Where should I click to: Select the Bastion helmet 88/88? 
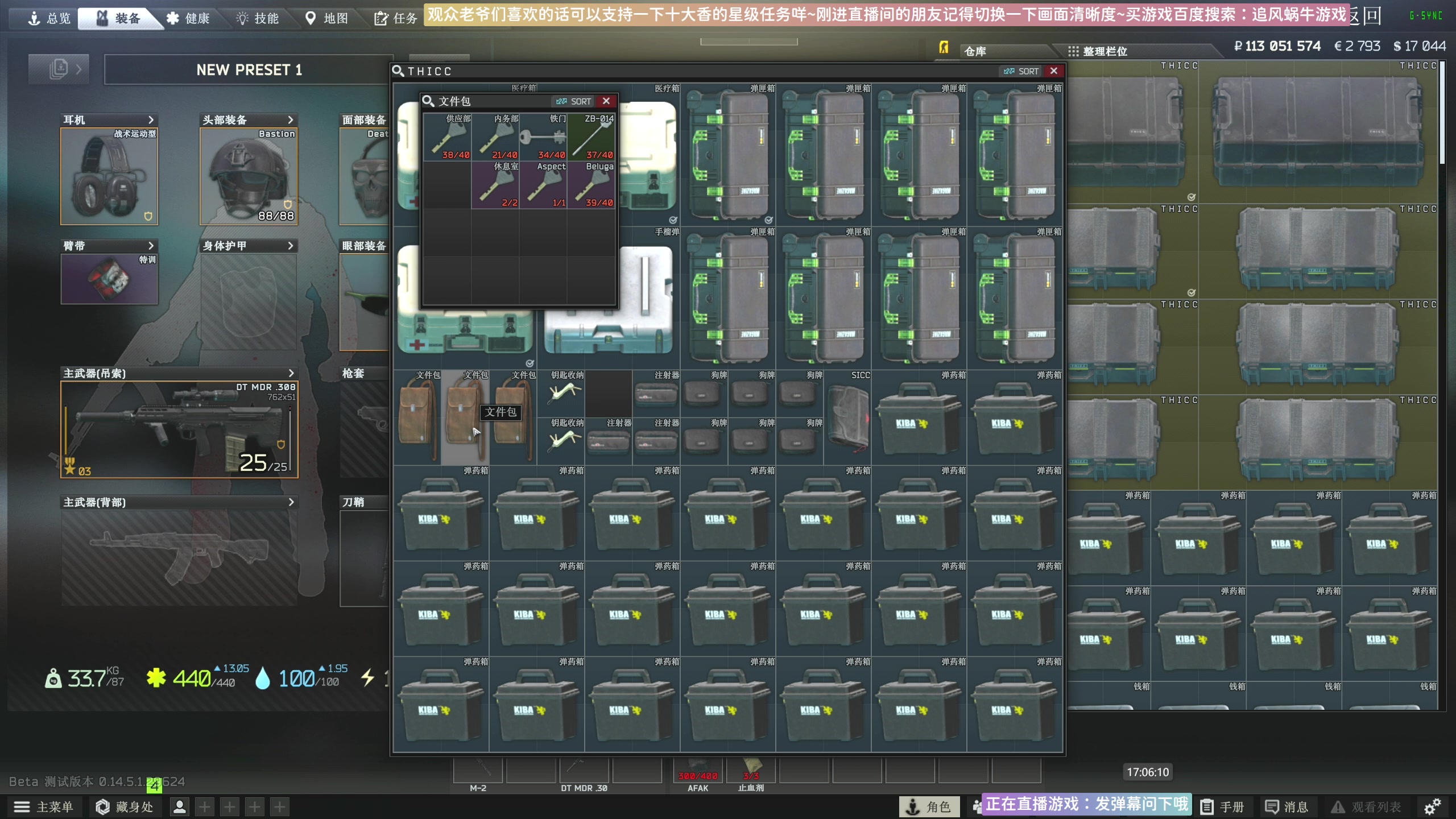click(249, 176)
